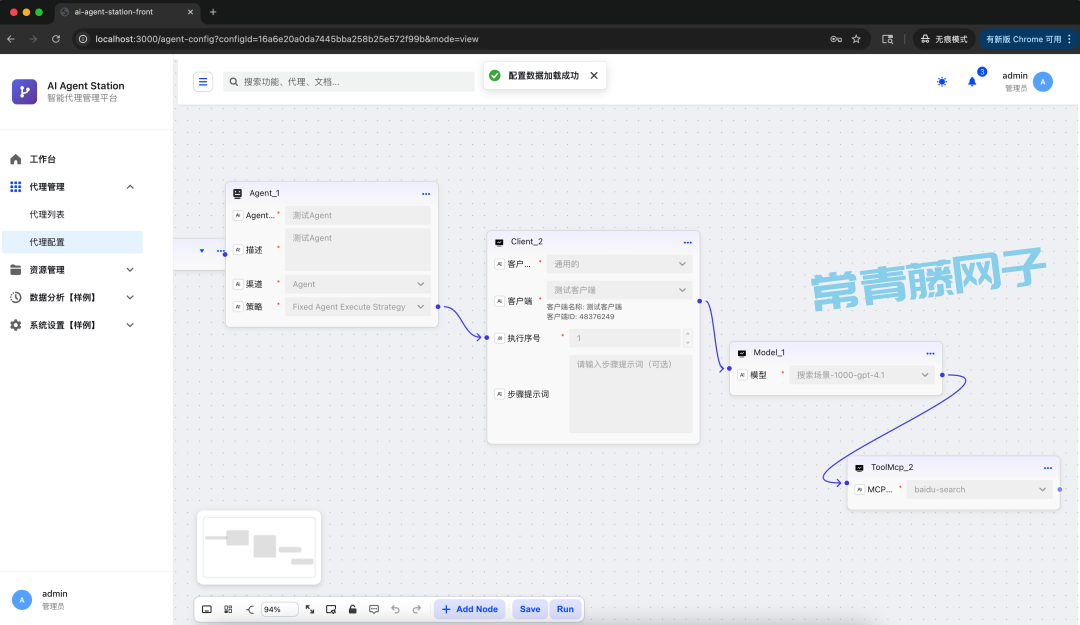Toggle the minimap icon in bottom toolbar
The width and height of the screenshot is (1080, 625).
207,609
